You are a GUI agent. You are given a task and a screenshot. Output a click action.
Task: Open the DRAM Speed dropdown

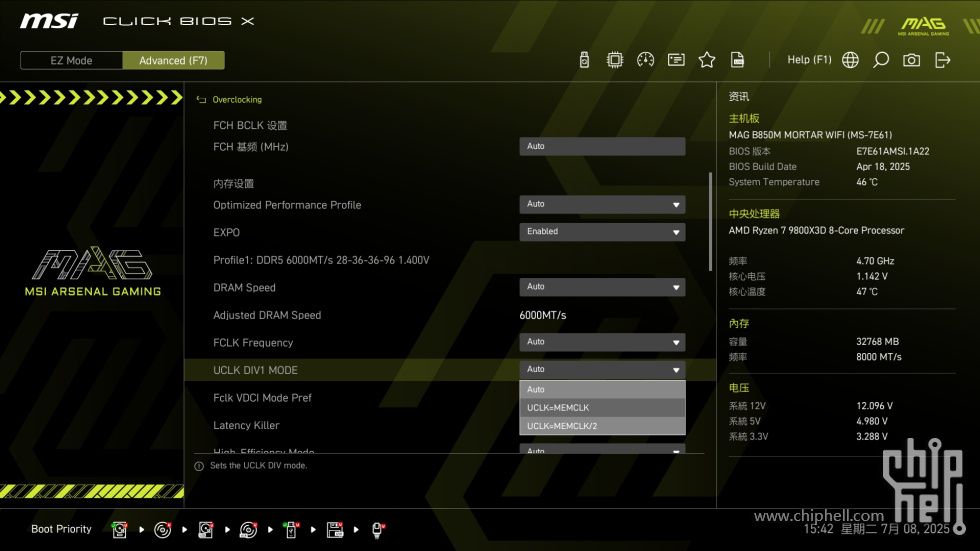pyautogui.click(x=602, y=287)
